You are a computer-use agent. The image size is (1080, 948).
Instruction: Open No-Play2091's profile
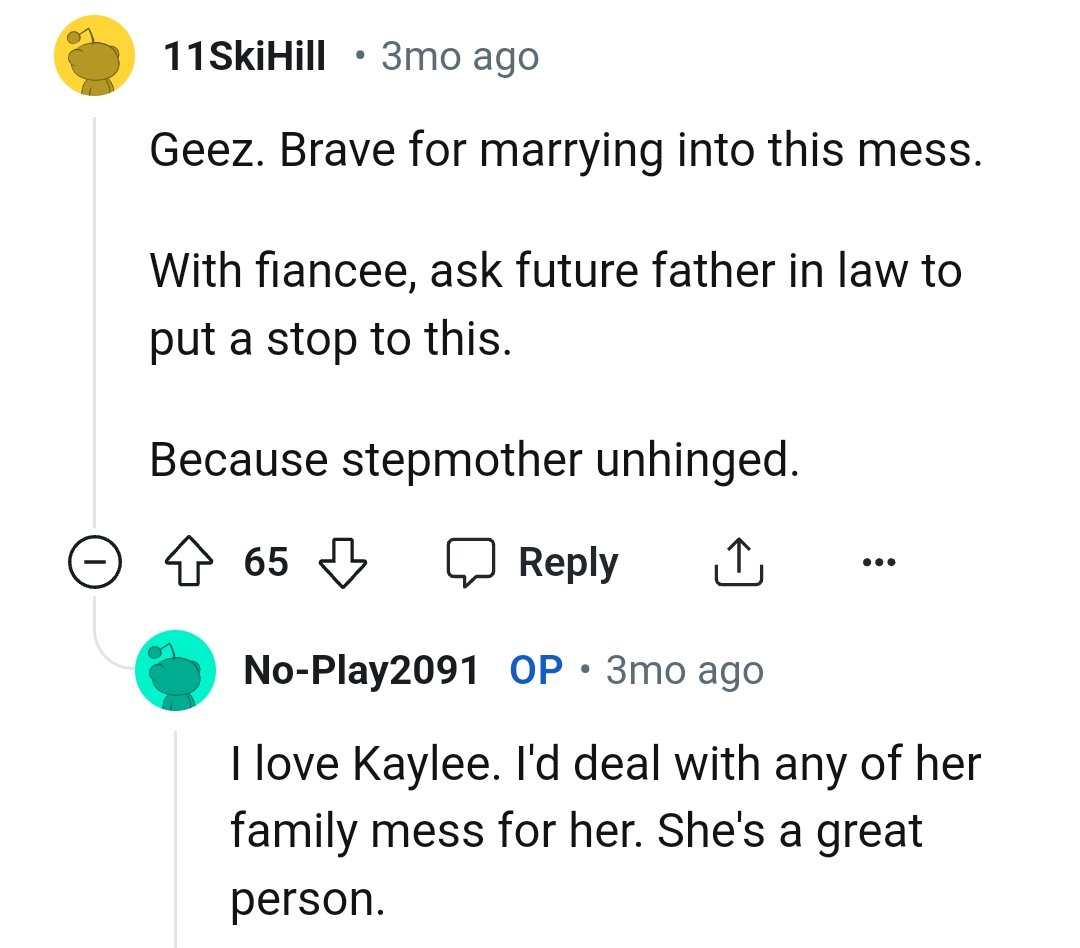pyautogui.click(x=363, y=670)
